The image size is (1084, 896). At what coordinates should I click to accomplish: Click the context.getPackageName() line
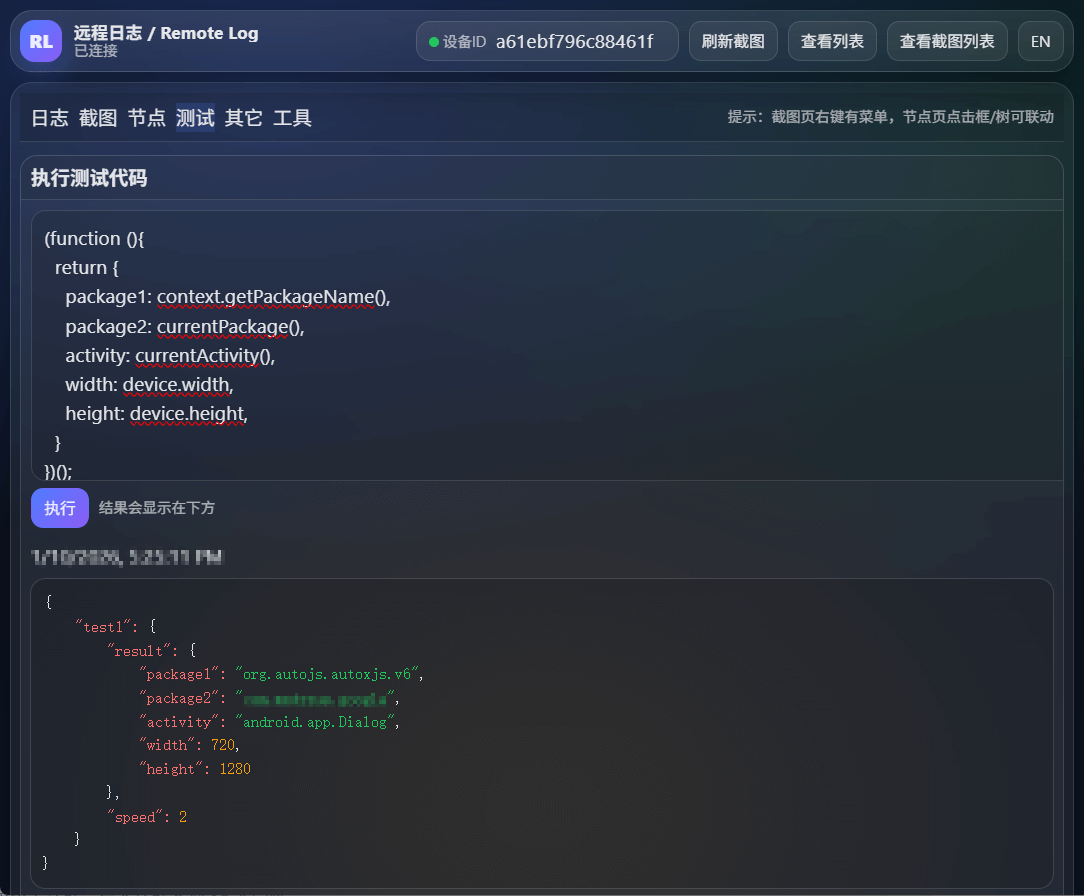click(x=228, y=297)
